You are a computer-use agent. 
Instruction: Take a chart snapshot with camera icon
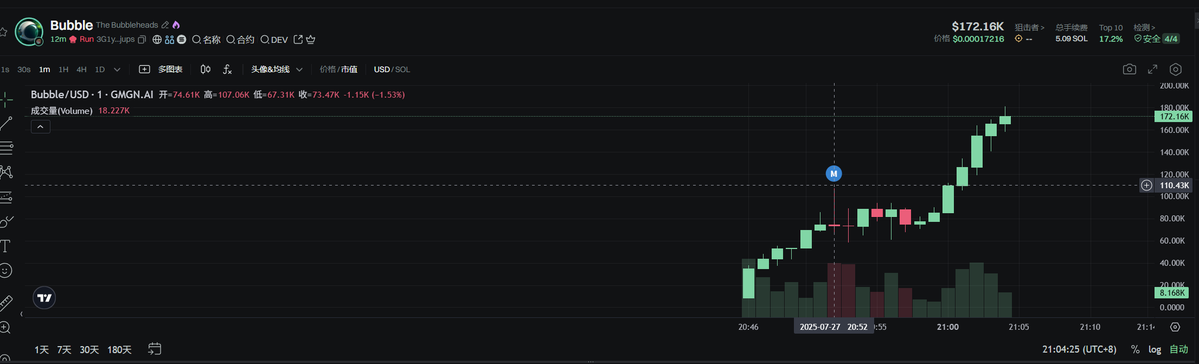point(1129,70)
